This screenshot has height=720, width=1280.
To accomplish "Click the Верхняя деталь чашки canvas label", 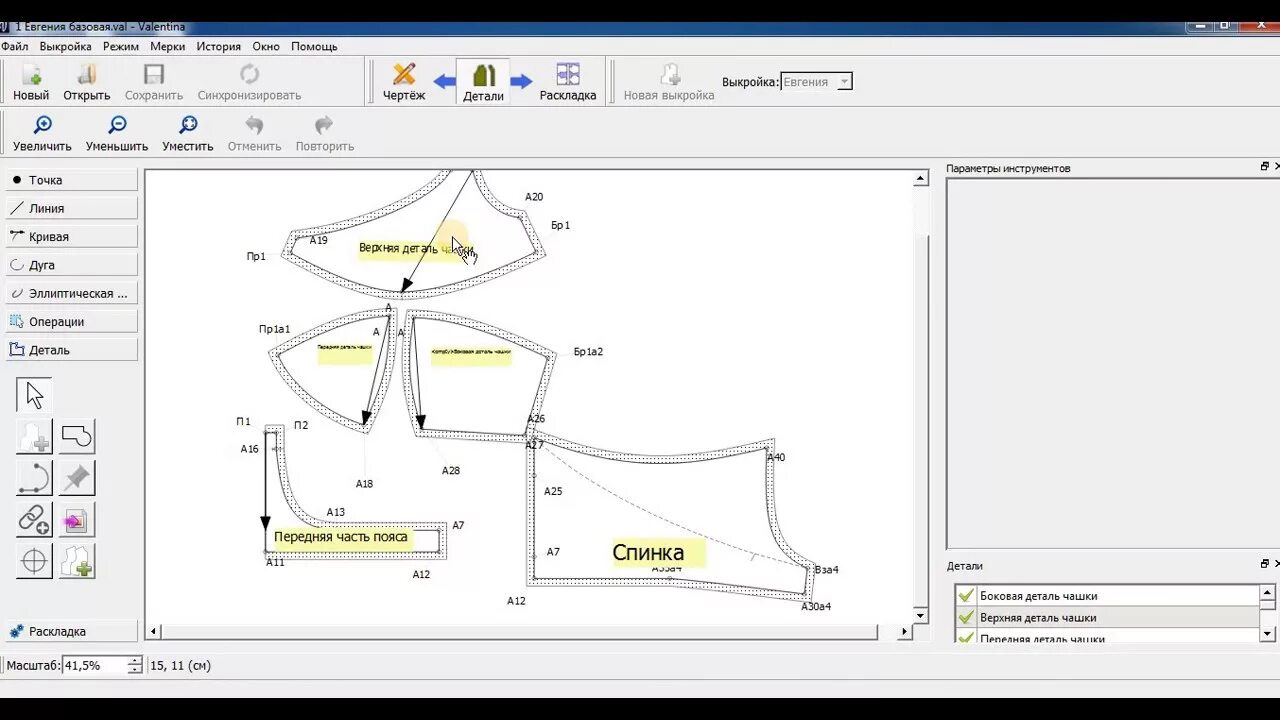I will pos(416,248).
